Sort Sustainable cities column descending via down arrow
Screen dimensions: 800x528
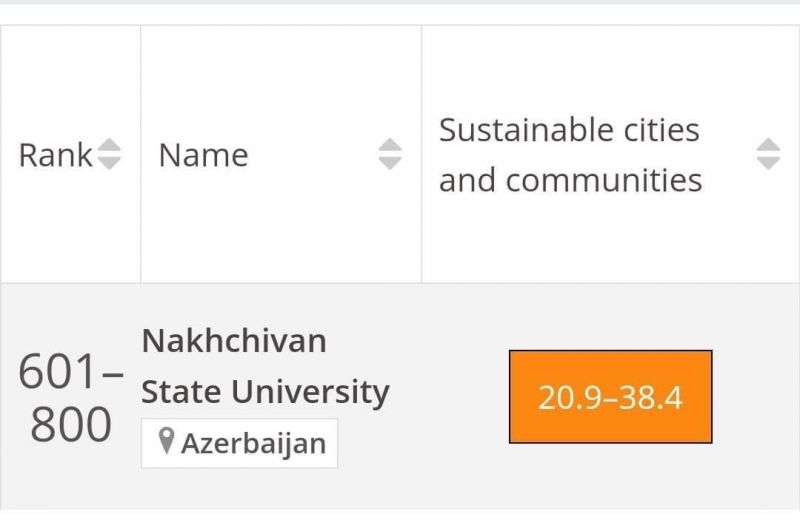(768, 163)
